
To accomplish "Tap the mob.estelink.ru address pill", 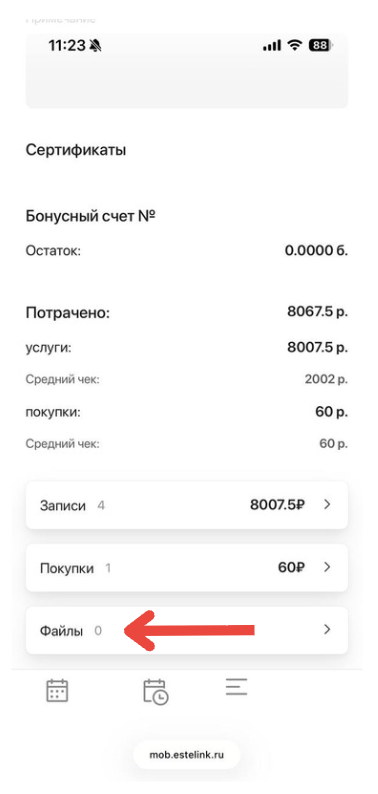I will pyautogui.click(x=186, y=755).
